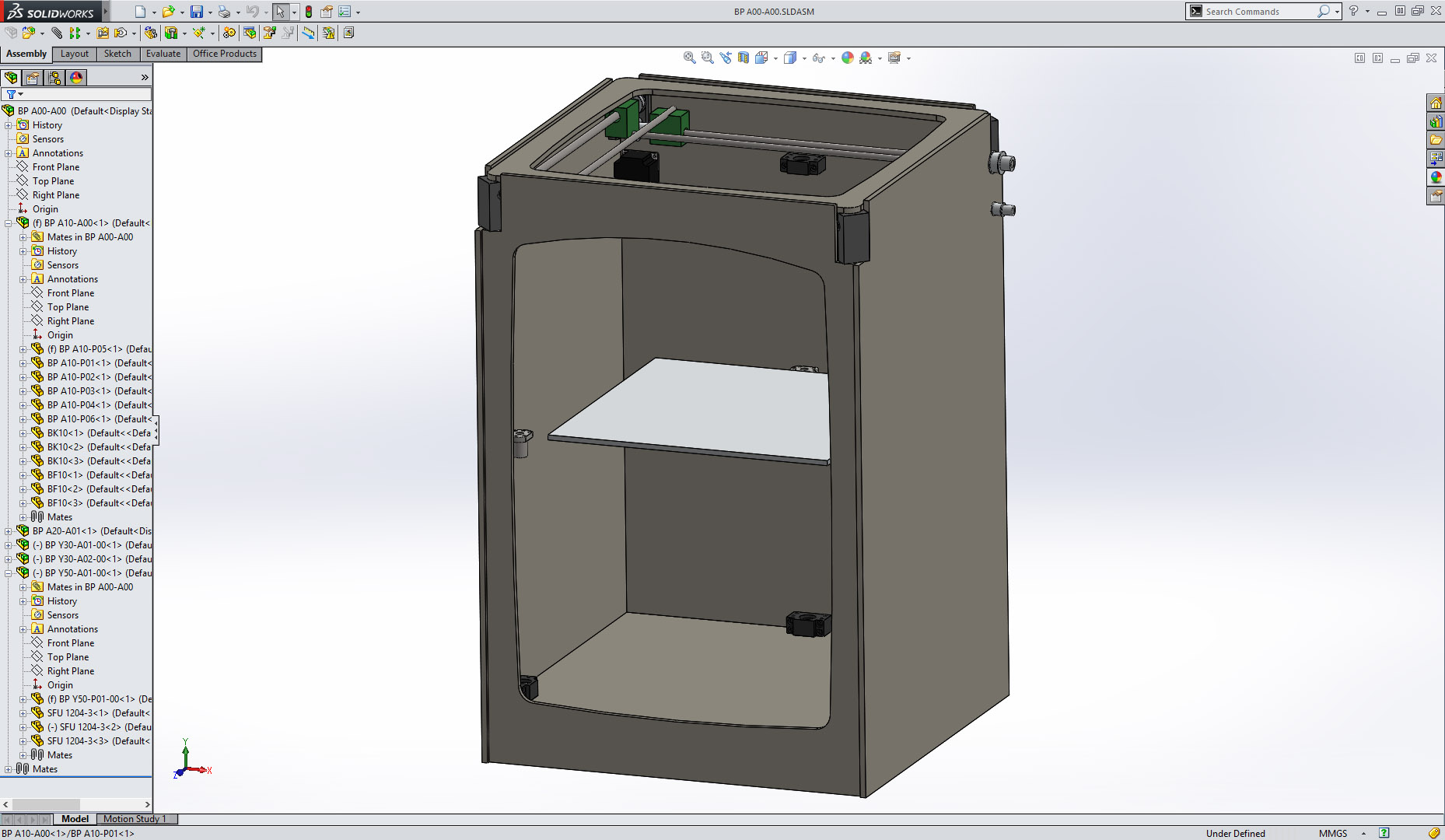Switch to the Layout tab
1445x840 pixels.
[x=75, y=54]
